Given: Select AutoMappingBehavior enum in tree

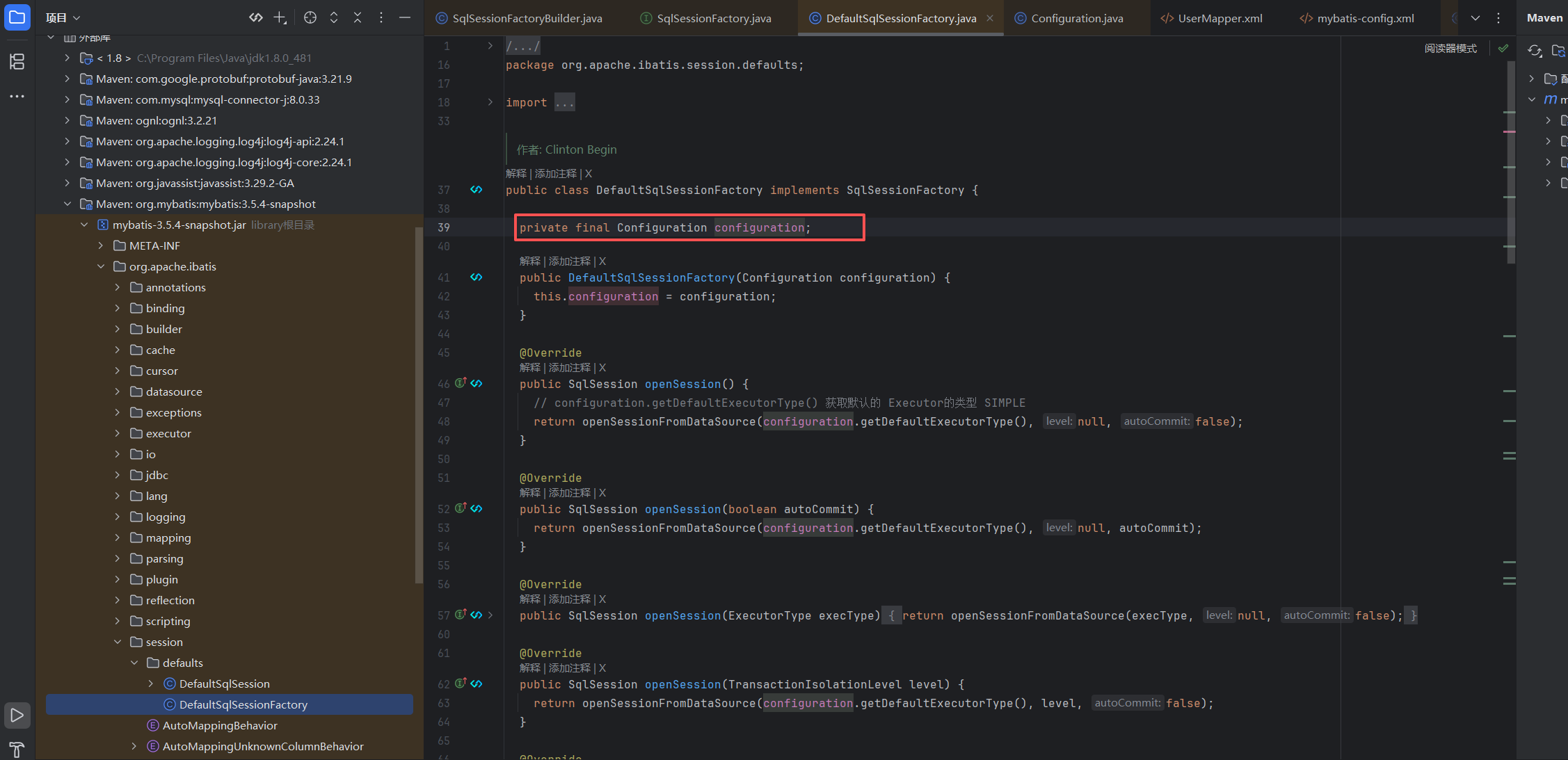Looking at the screenshot, I should click(220, 725).
